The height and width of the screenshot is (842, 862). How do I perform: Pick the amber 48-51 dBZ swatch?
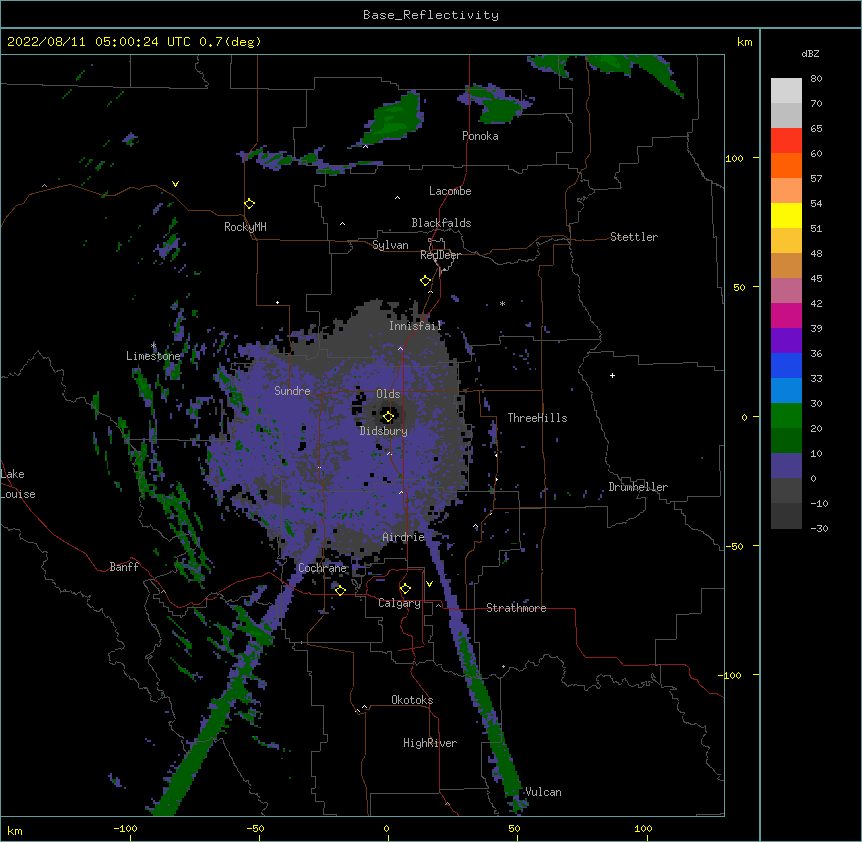point(786,241)
